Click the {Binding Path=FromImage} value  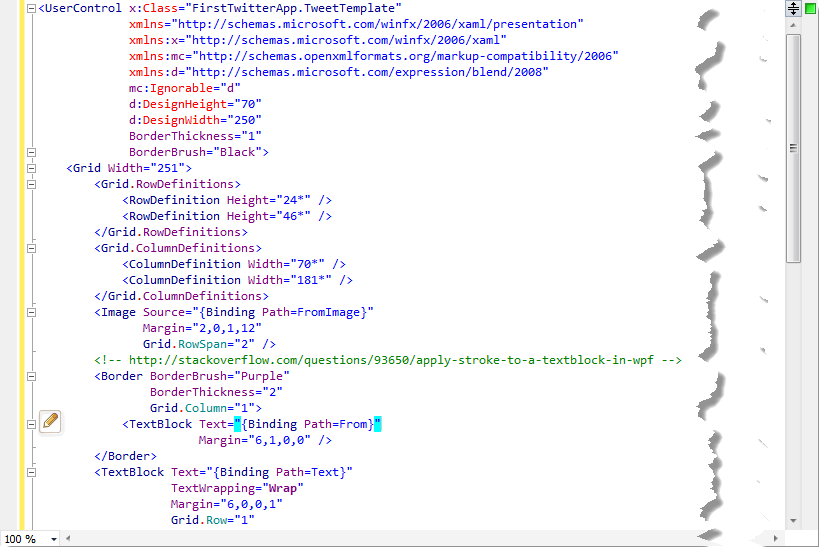(283, 312)
